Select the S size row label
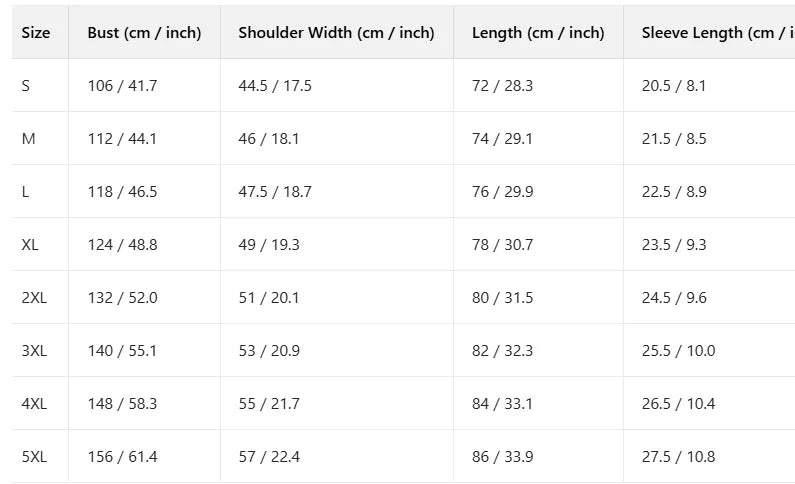Viewport: 795px width, 484px height. pos(26,86)
